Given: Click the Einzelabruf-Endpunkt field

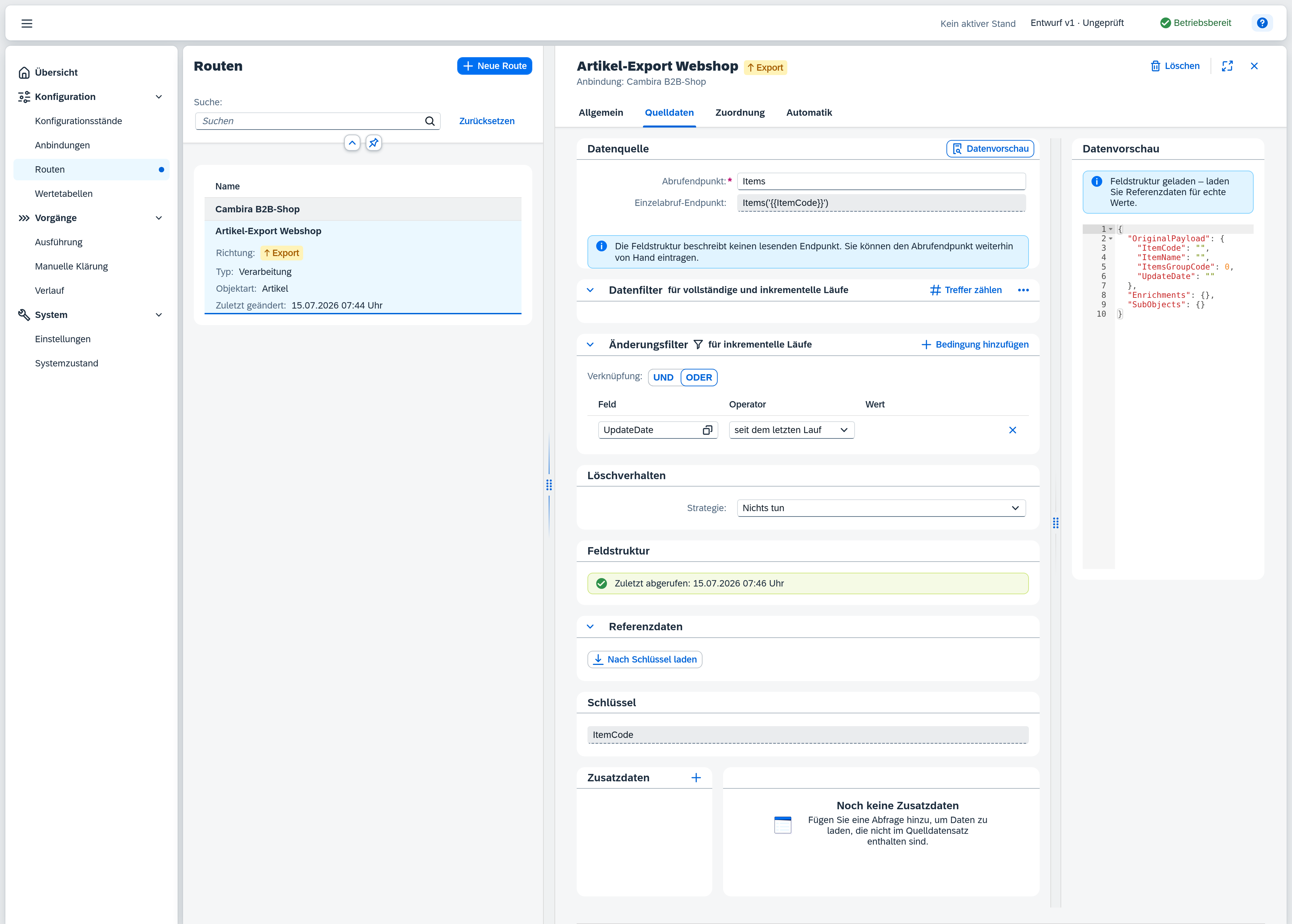Looking at the screenshot, I should tap(881, 203).
